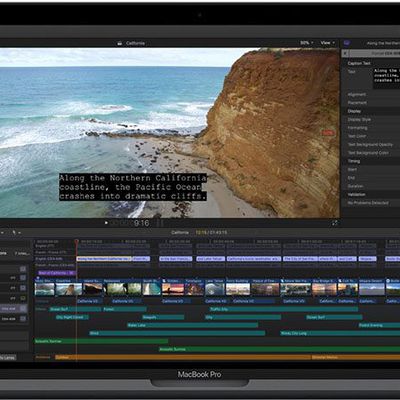The height and width of the screenshot is (400, 400).
Task: Select the 'Along the Northern California' caption clip
Action: (x=104, y=259)
